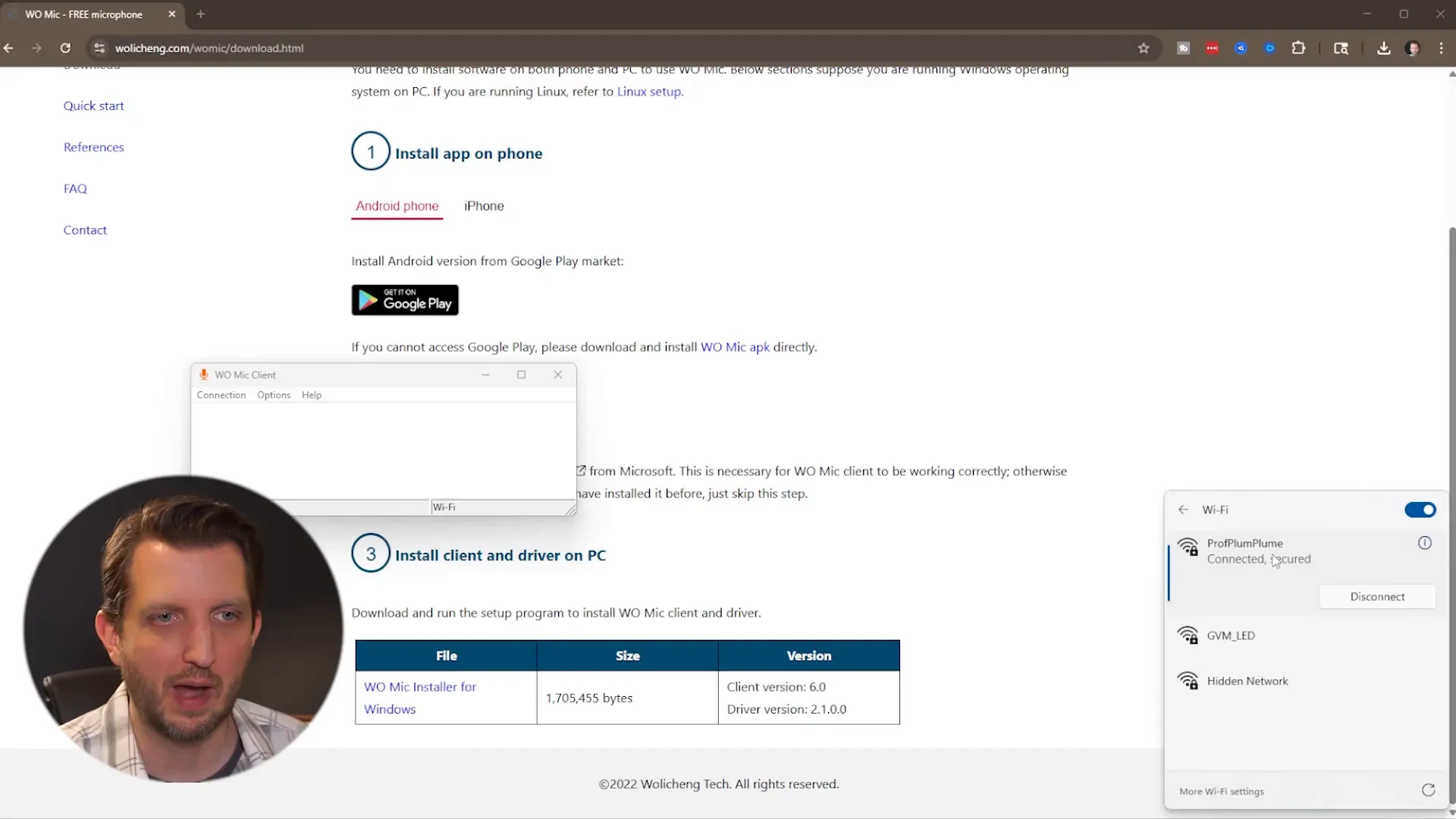Click the info icon for ProfPlumPlume network
This screenshot has height=819, width=1456.
(x=1425, y=543)
